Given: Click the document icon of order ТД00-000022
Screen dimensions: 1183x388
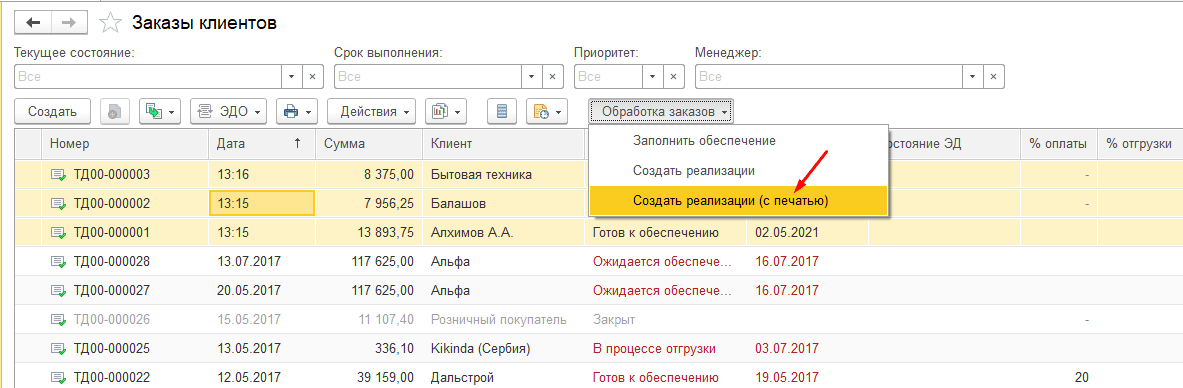Looking at the screenshot, I should (x=58, y=377).
